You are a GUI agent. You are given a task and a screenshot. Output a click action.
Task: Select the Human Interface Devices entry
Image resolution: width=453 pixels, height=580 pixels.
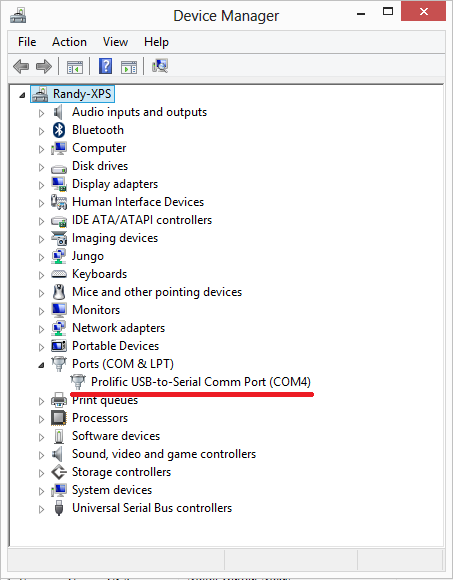(138, 202)
